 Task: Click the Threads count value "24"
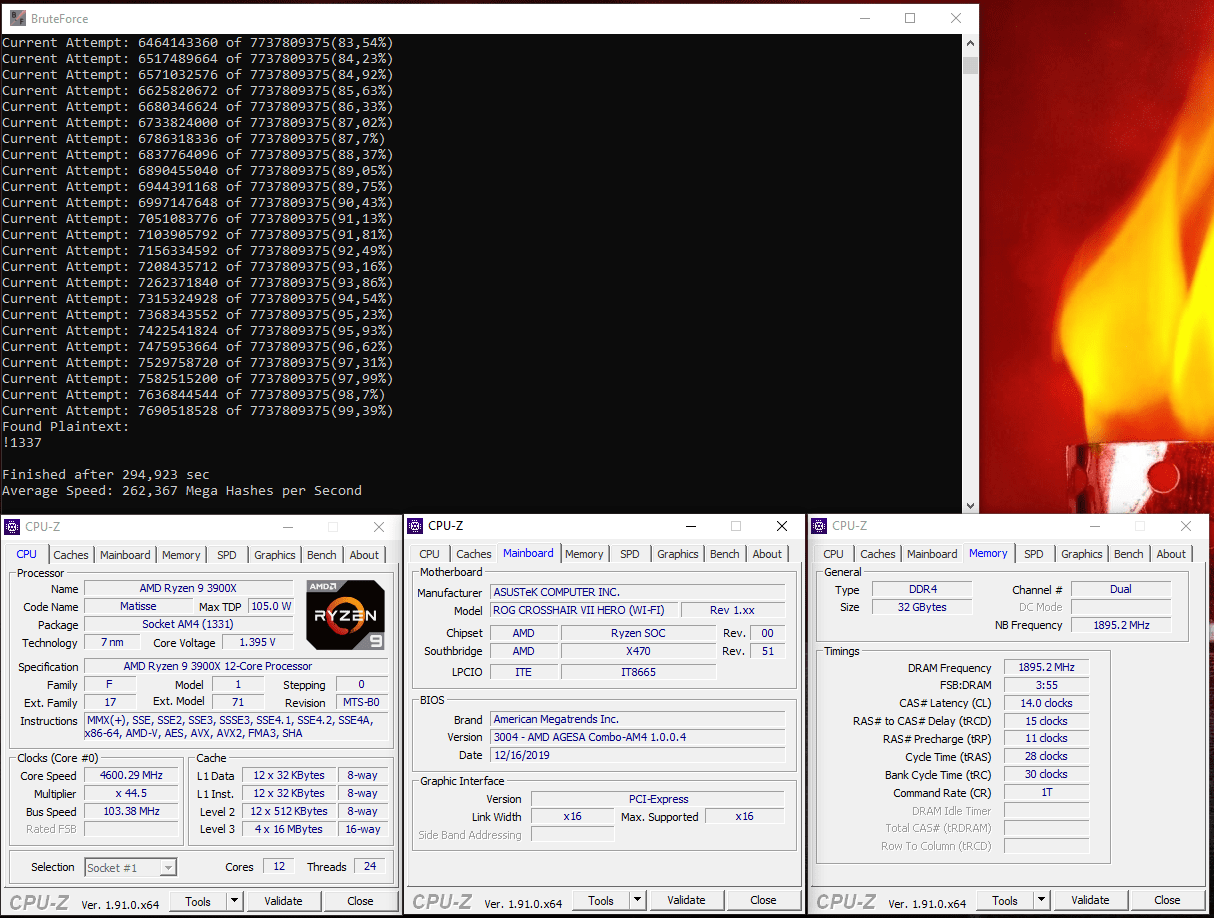point(370,866)
